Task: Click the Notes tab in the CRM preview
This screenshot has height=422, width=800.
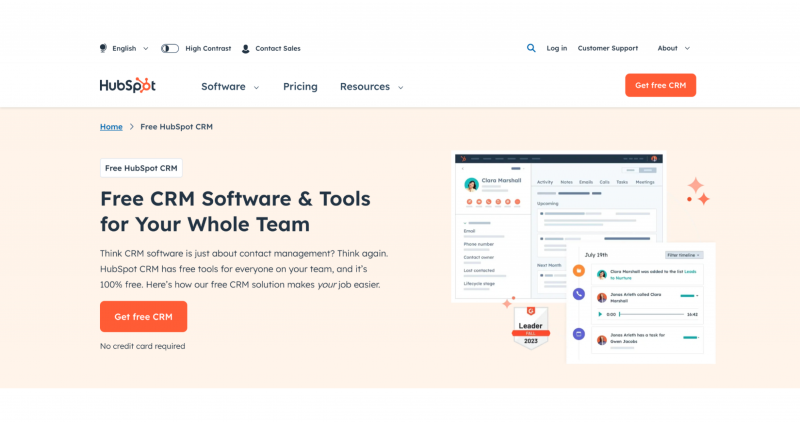Action: click(x=566, y=182)
